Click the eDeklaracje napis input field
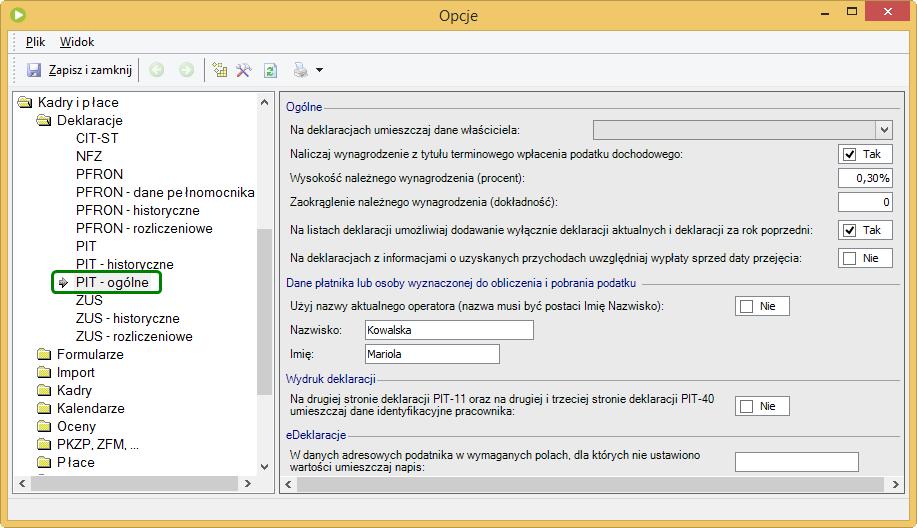 pos(797,462)
